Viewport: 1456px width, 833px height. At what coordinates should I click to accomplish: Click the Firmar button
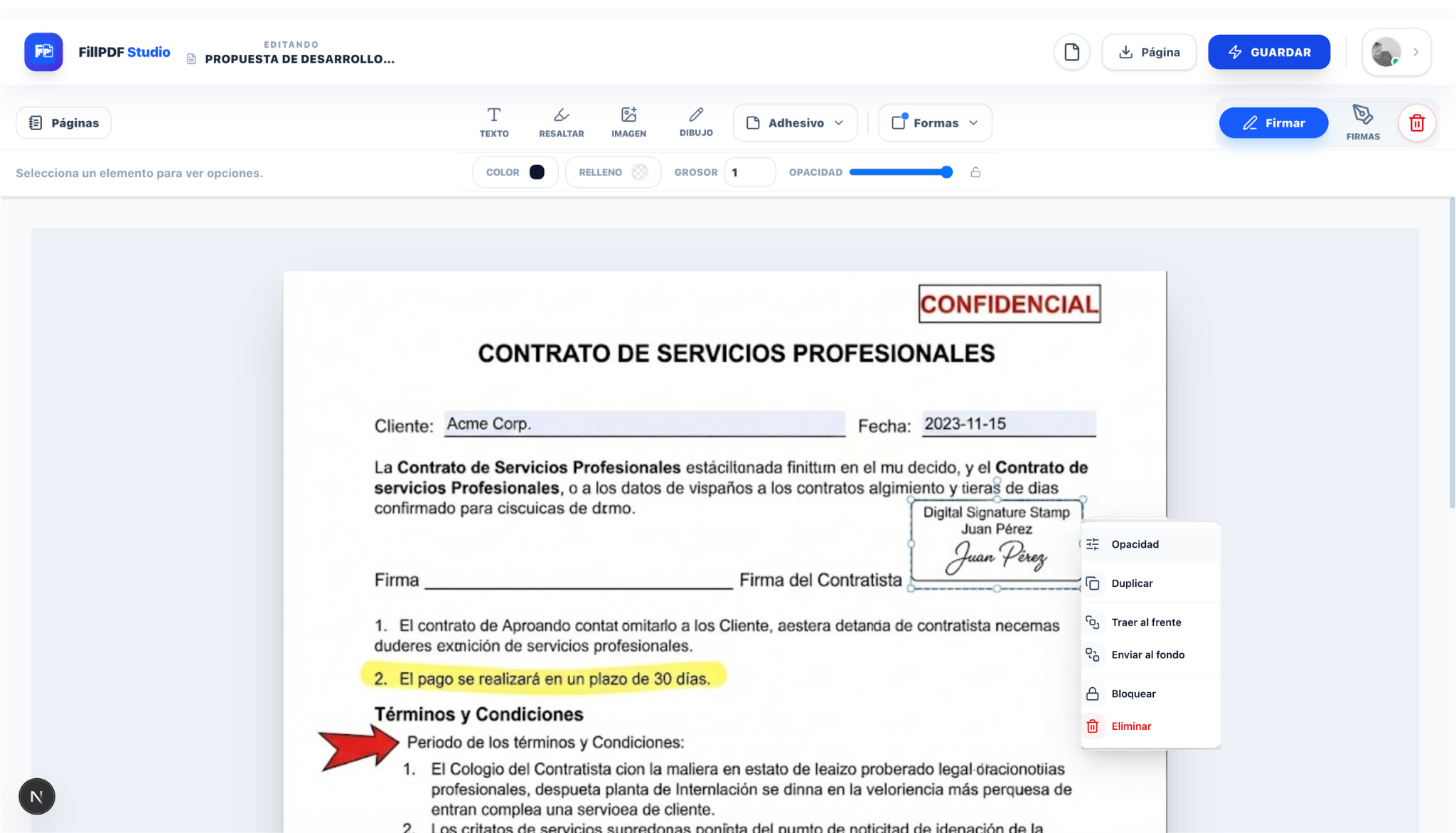[x=1273, y=122]
